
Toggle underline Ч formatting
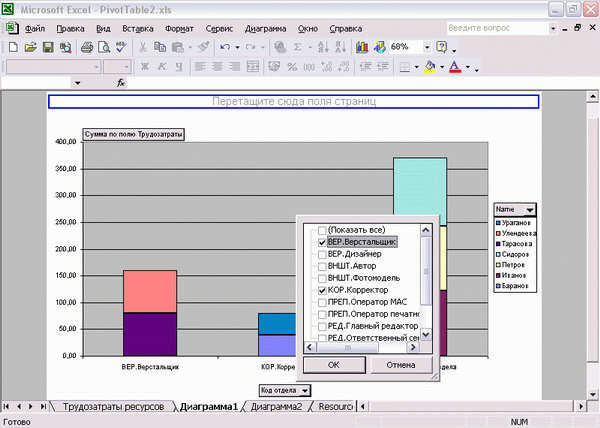[179, 67]
